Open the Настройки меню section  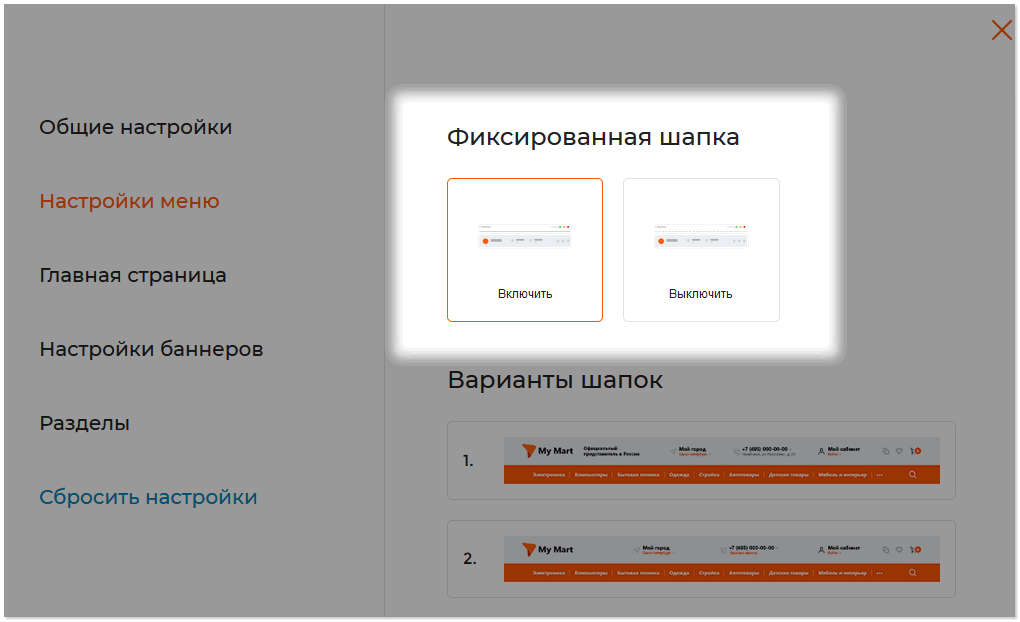point(129,201)
